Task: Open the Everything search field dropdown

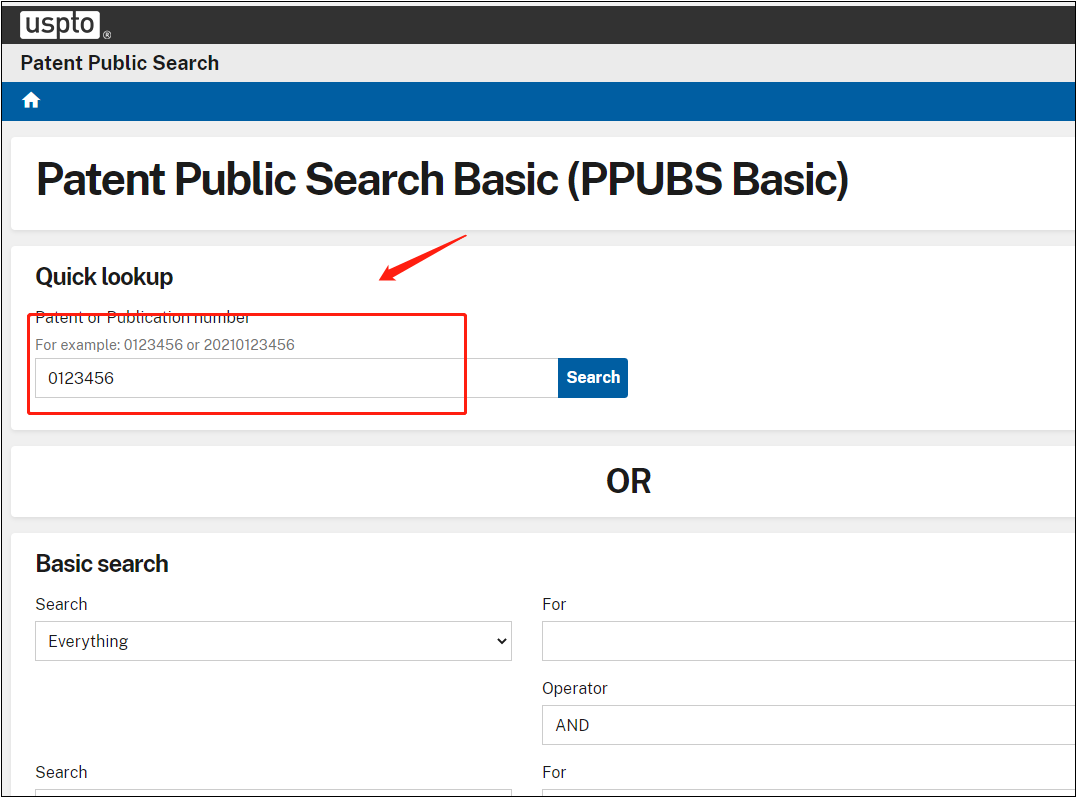Action: [x=273, y=641]
